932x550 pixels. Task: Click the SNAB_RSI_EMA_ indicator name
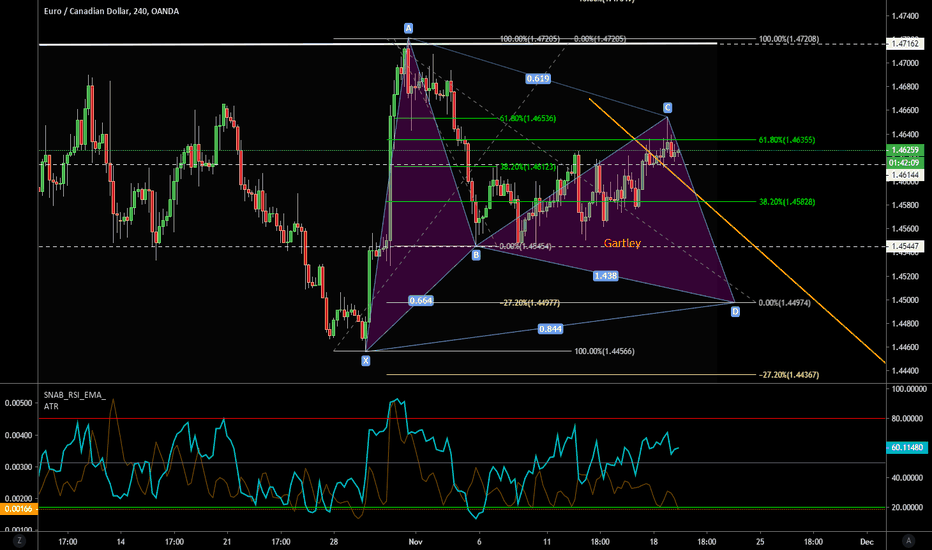[75, 396]
